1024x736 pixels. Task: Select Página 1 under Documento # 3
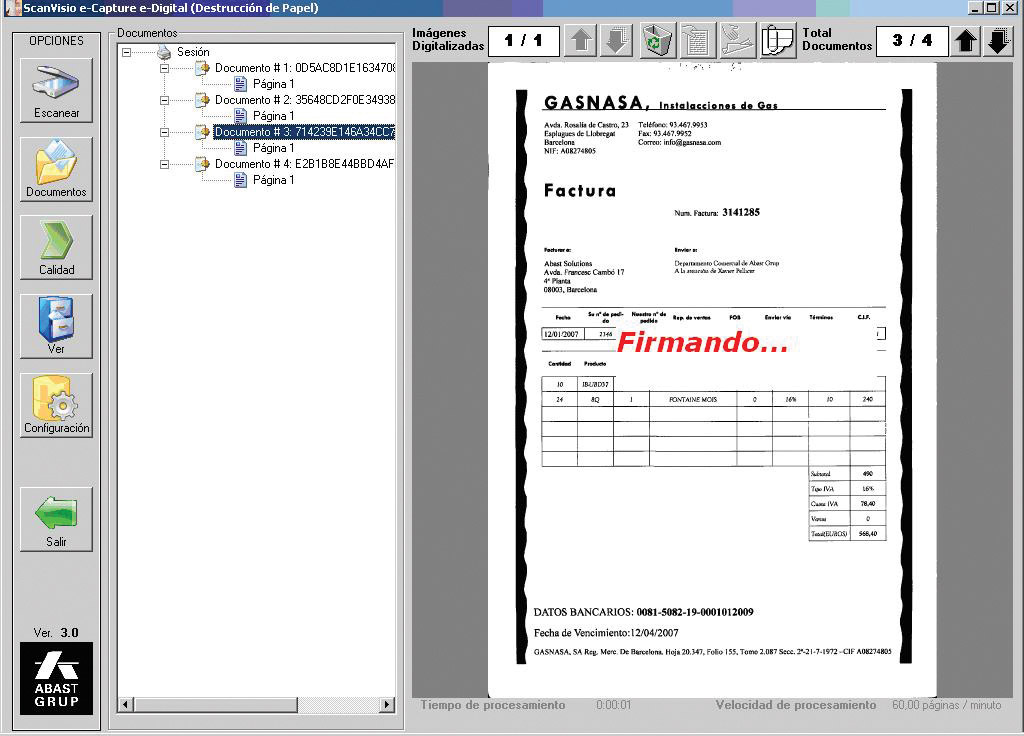coord(273,148)
